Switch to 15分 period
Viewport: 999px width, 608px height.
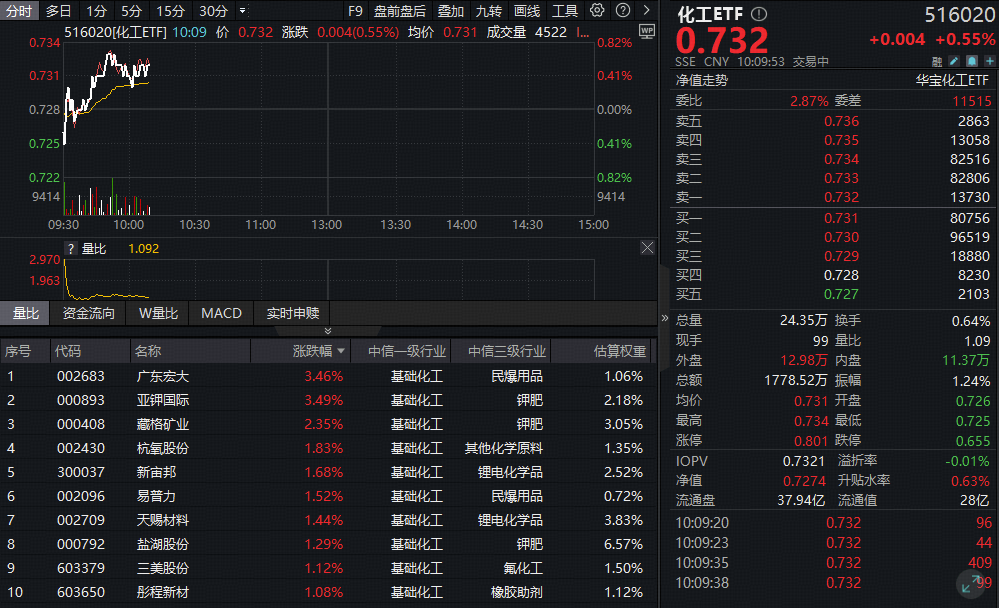point(170,11)
